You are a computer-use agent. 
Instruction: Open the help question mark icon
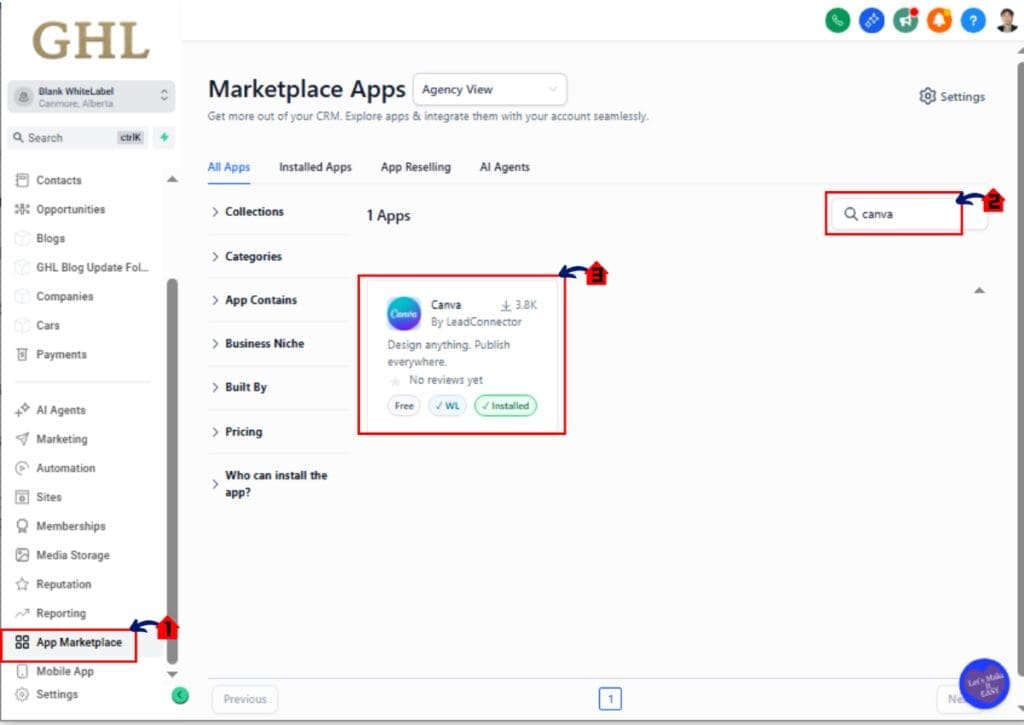972,20
